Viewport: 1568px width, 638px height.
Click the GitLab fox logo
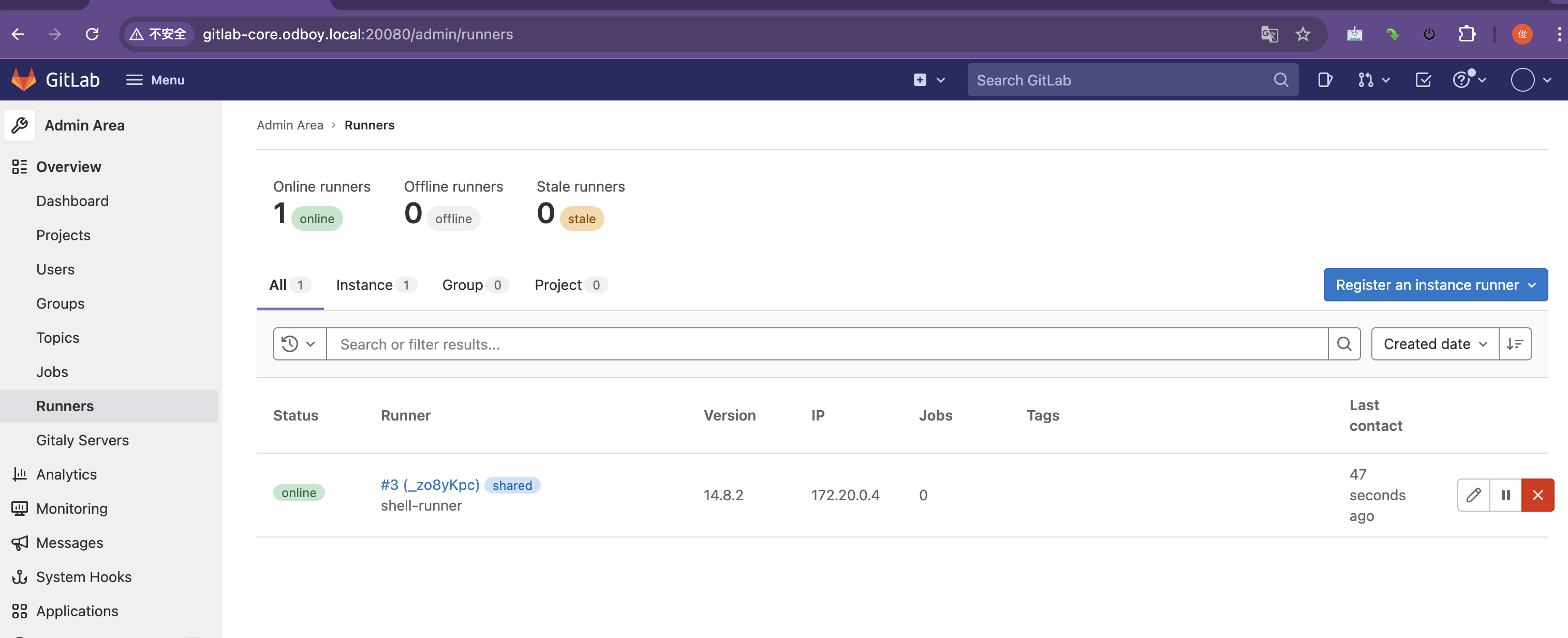coord(24,80)
